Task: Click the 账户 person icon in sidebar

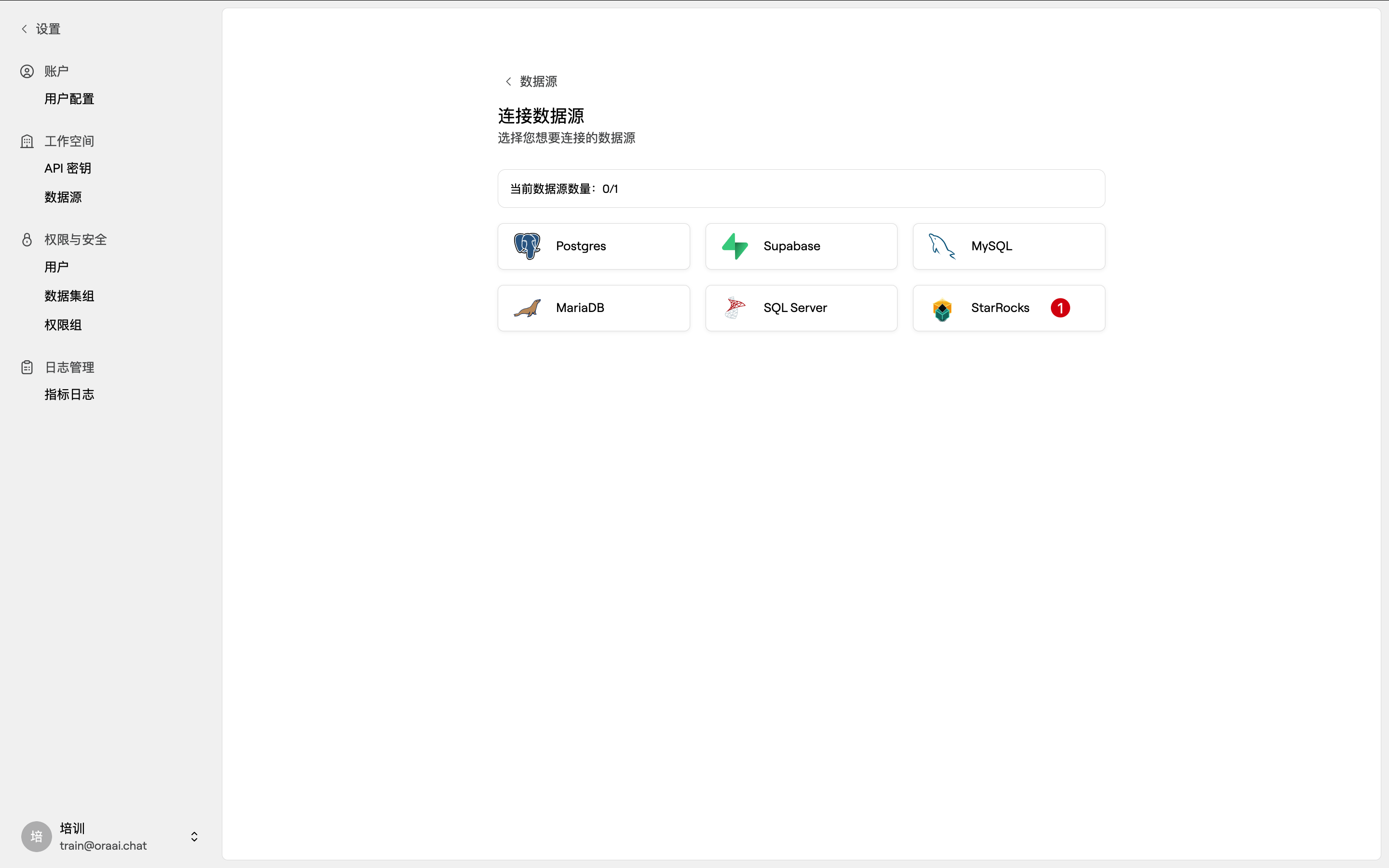Action: [x=27, y=71]
